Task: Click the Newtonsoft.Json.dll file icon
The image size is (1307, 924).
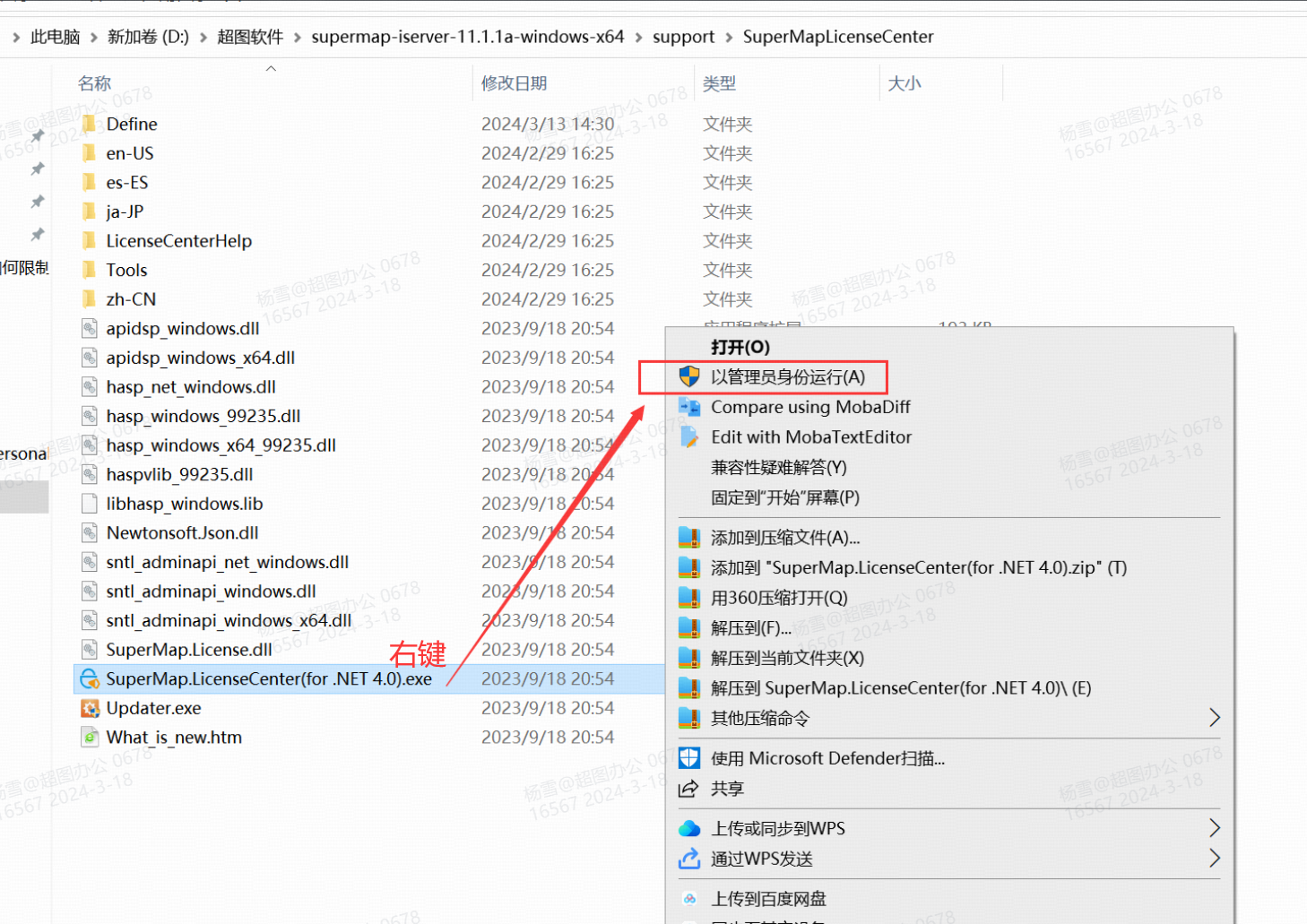Action: click(x=89, y=533)
